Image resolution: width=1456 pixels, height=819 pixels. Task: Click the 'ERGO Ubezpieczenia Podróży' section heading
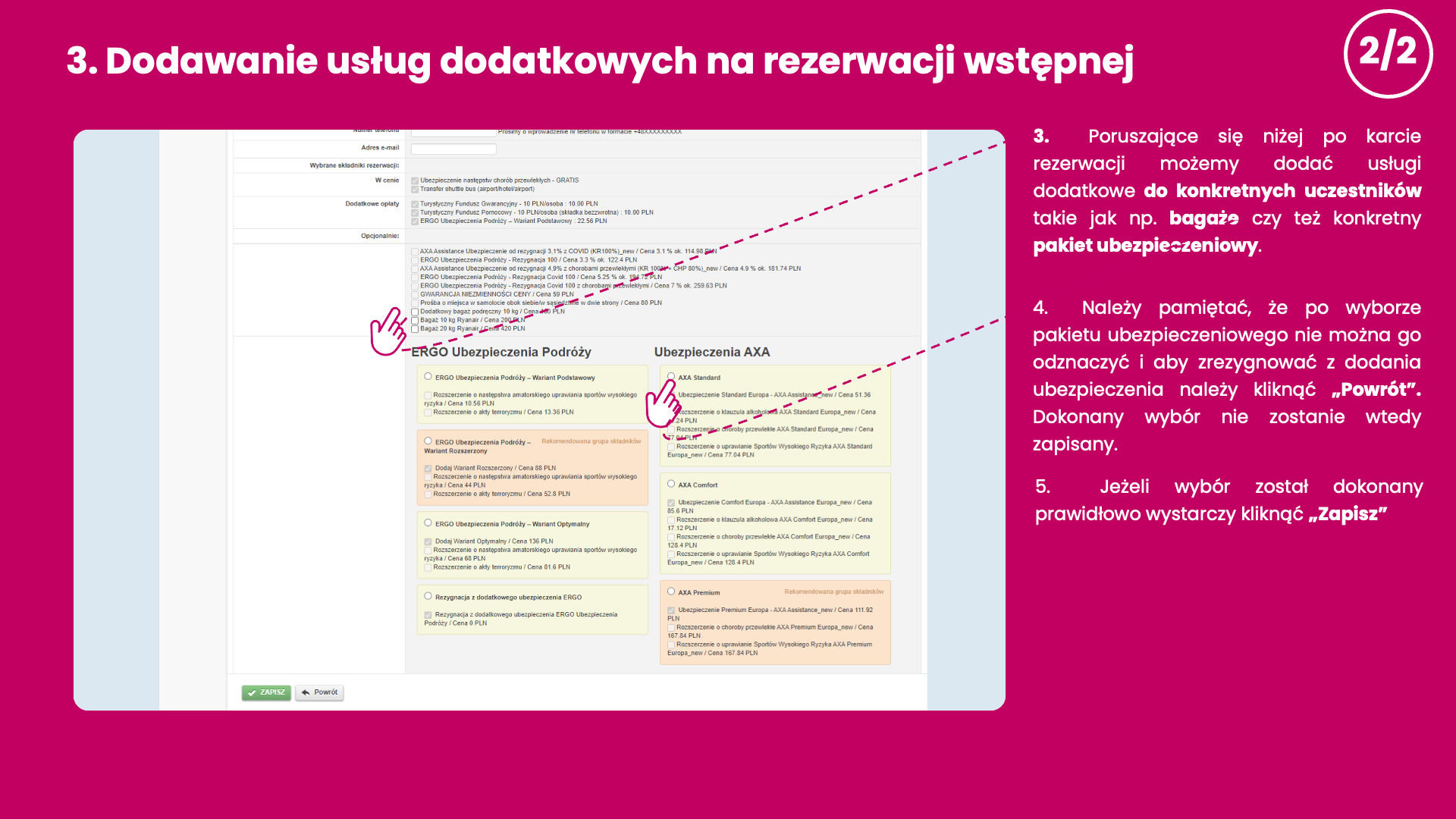(x=501, y=352)
